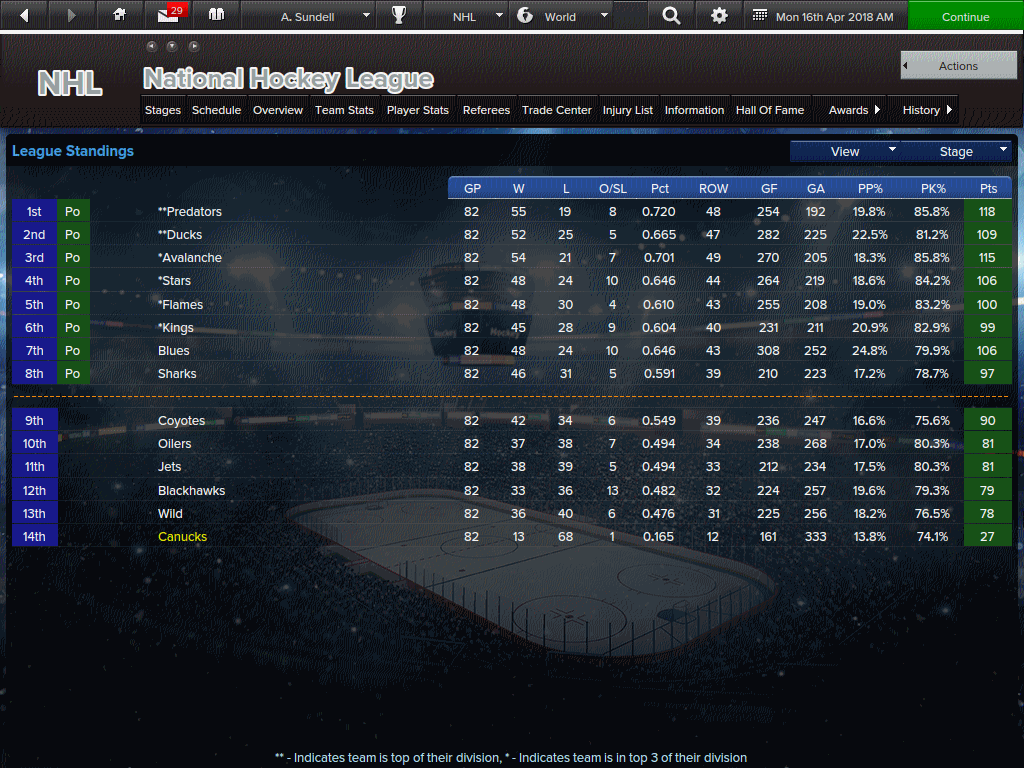
Task: Open the Avalanche team row
Action: [x=511, y=257]
